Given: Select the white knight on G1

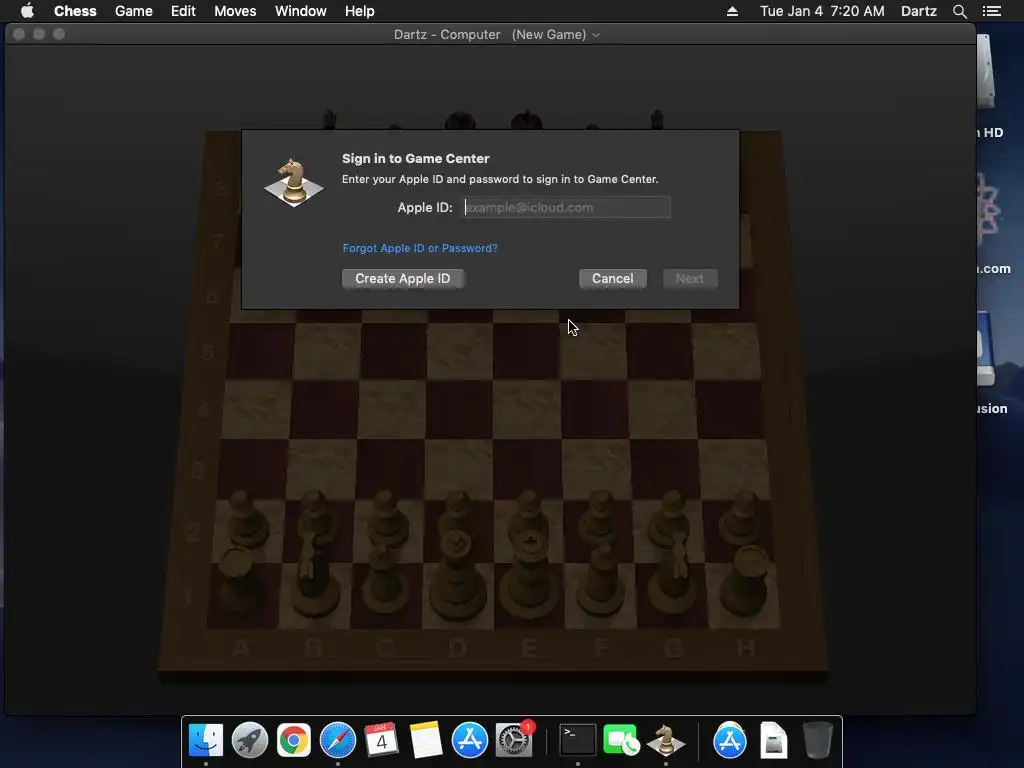Looking at the screenshot, I should [674, 571].
